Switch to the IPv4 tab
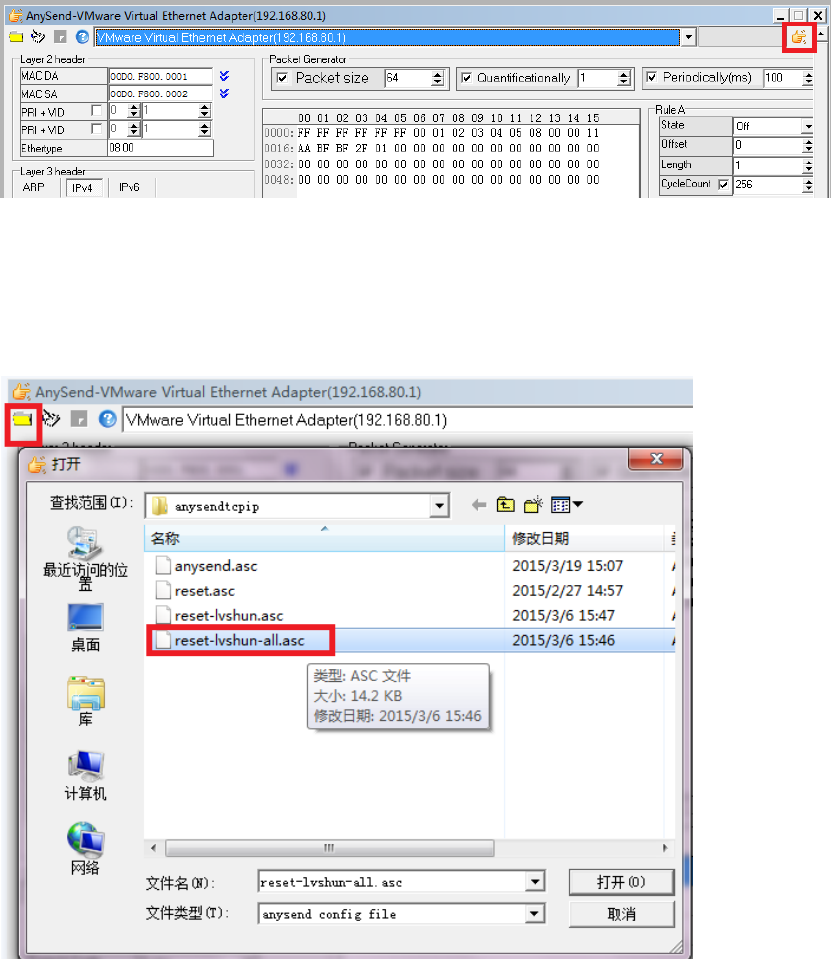831x959 pixels. point(83,188)
